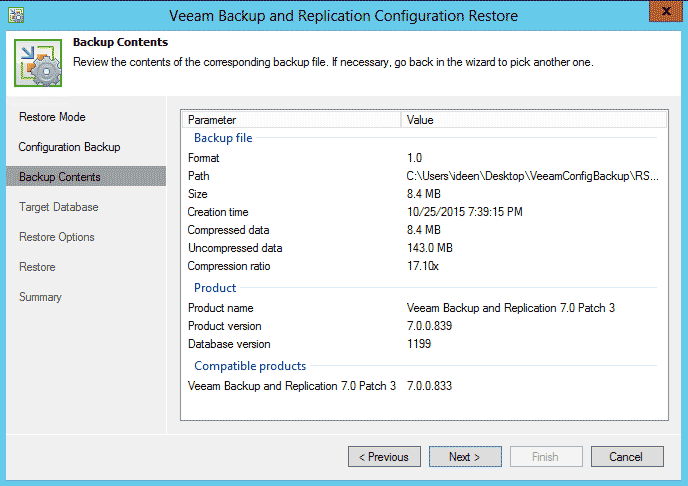Select the compatible product Patch 3 row
Image resolution: width=688 pixels, height=486 pixels.
[424, 386]
